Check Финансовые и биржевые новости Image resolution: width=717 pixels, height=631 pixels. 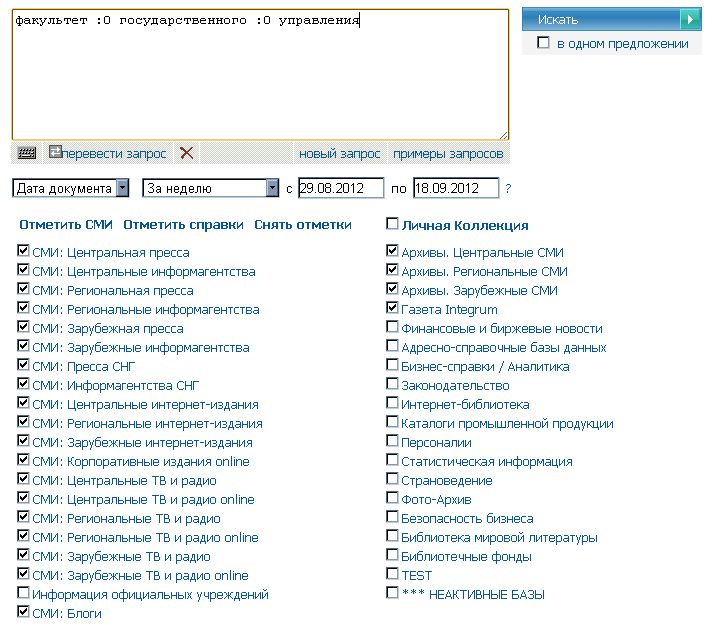392,326
